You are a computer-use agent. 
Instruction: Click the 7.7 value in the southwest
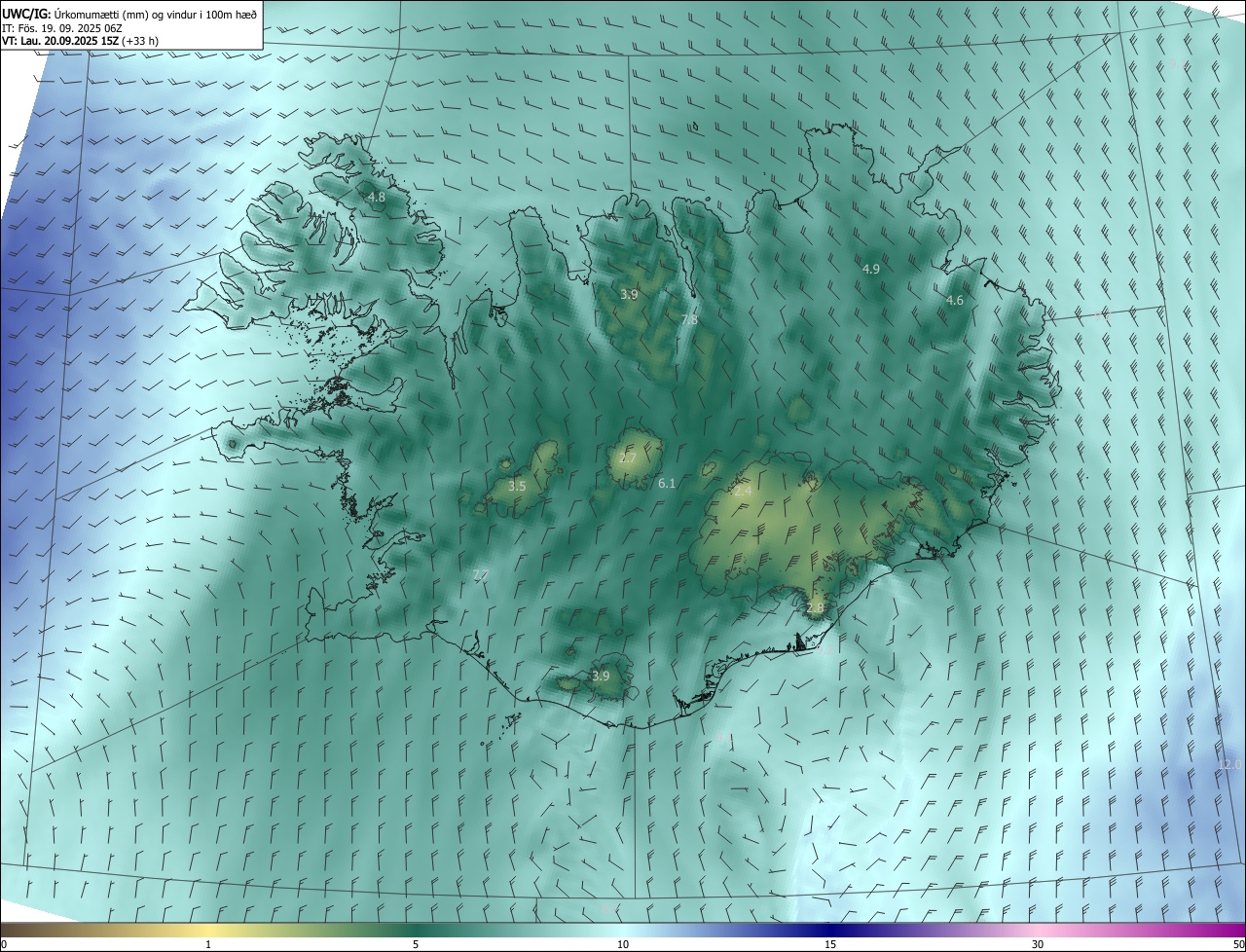(x=480, y=575)
